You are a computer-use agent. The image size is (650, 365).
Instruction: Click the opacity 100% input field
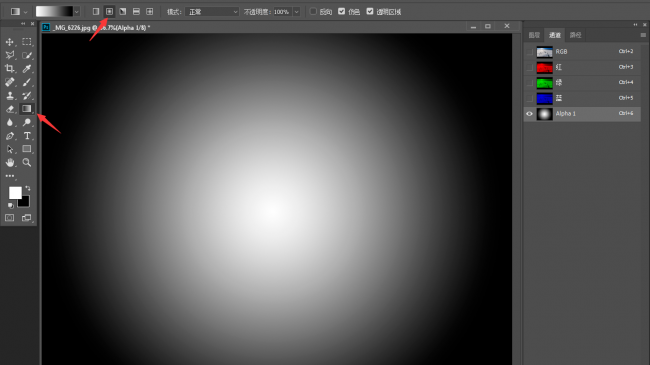pos(282,12)
